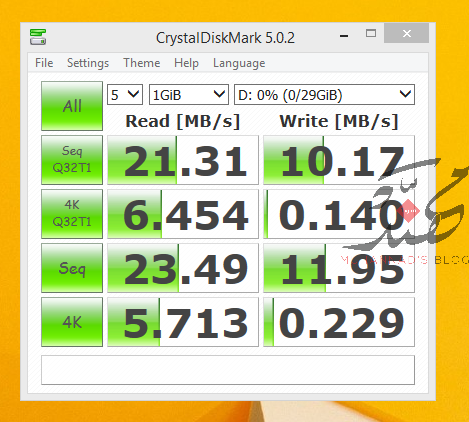Open the File menu
Image resolution: width=469 pixels, height=422 pixels.
[44, 63]
